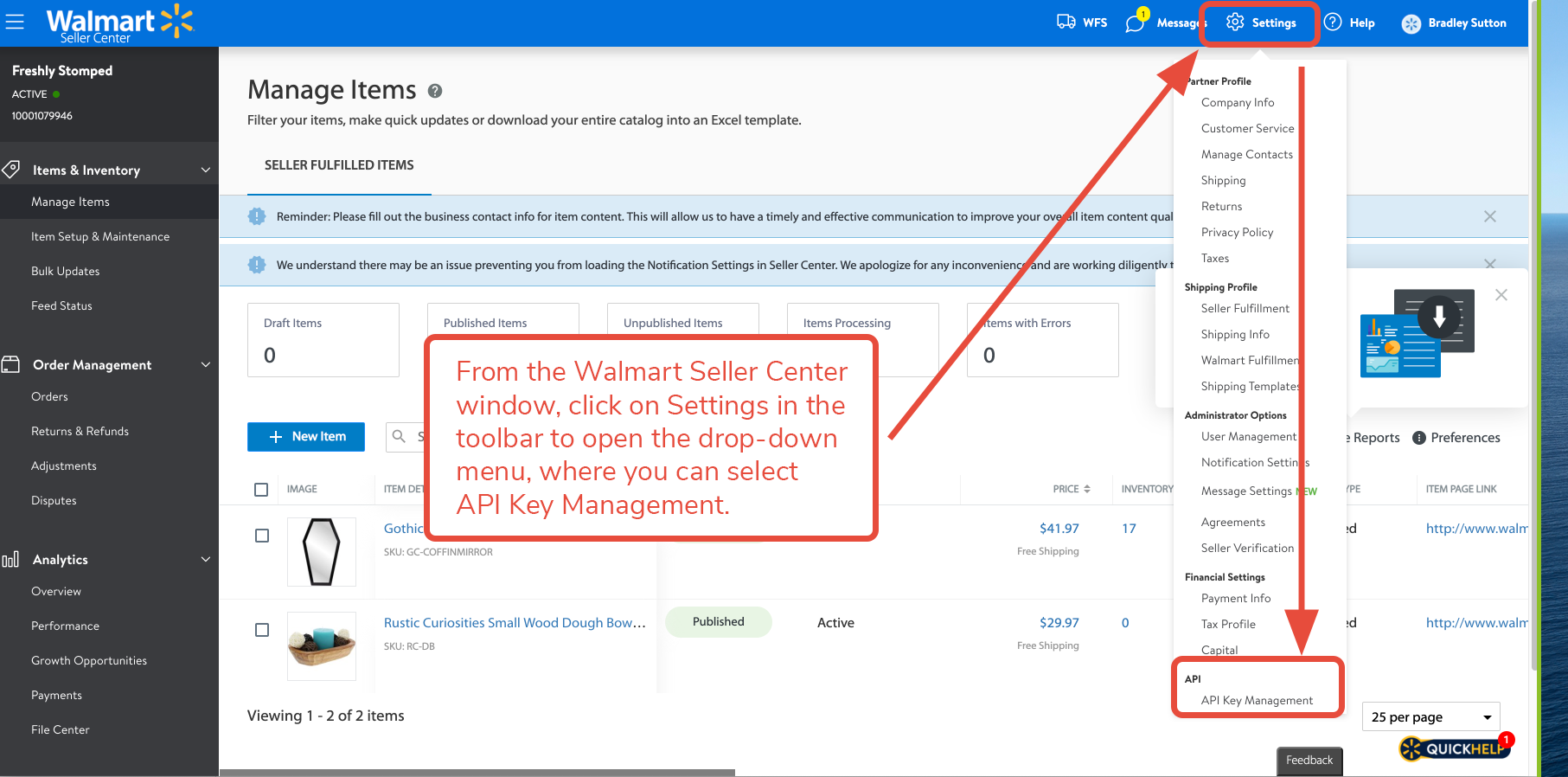Open Rustic Curiosities Small Wood Dough Bowl link
The height and width of the screenshot is (777, 1568).
pos(515,623)
